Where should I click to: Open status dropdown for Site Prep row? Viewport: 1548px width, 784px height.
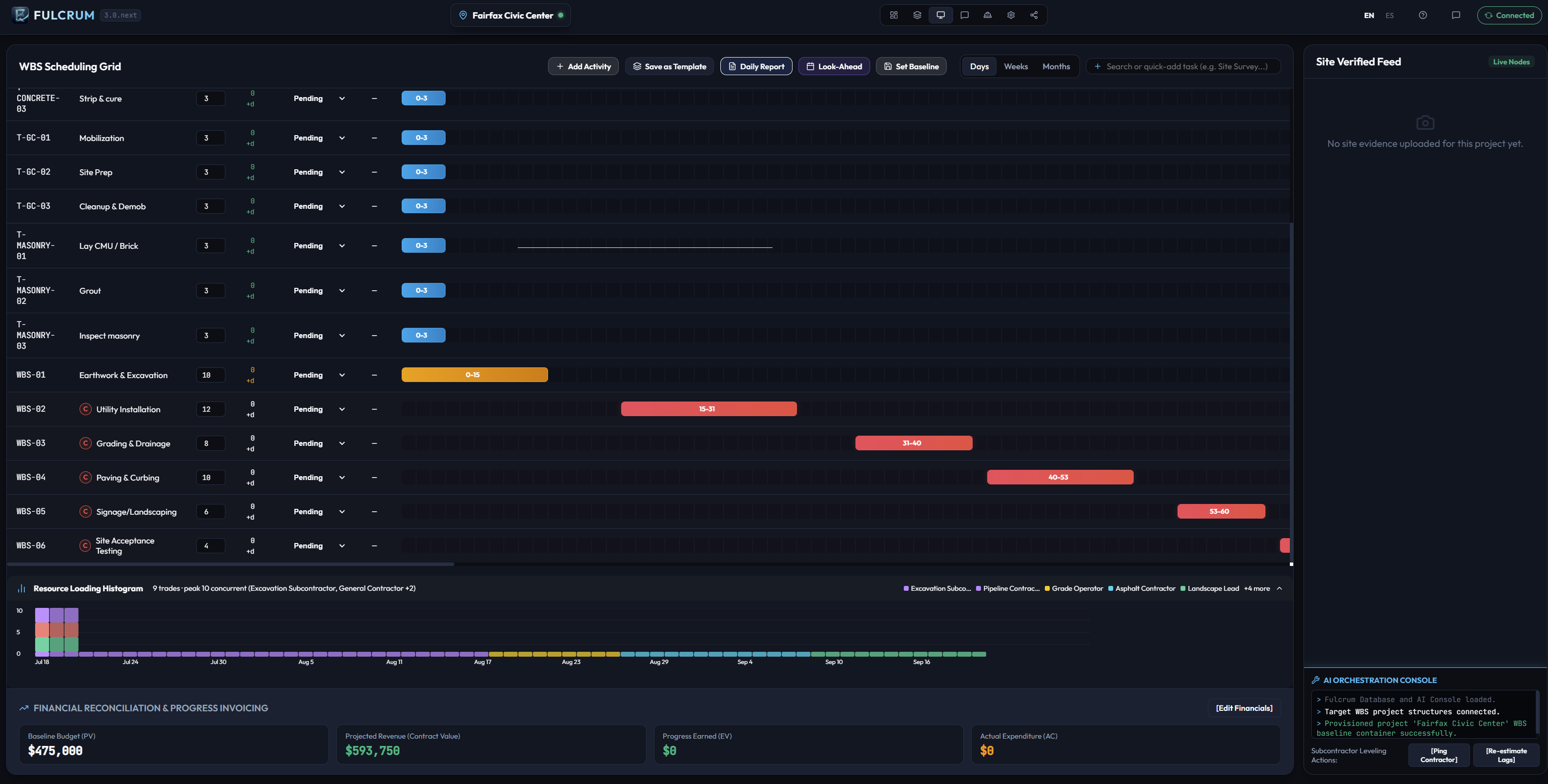319,172
